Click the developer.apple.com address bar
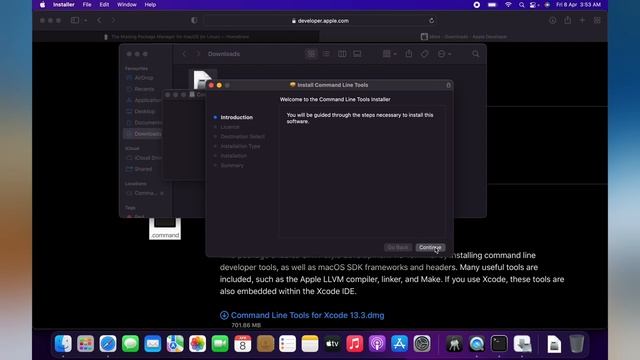 pos(320,21)
